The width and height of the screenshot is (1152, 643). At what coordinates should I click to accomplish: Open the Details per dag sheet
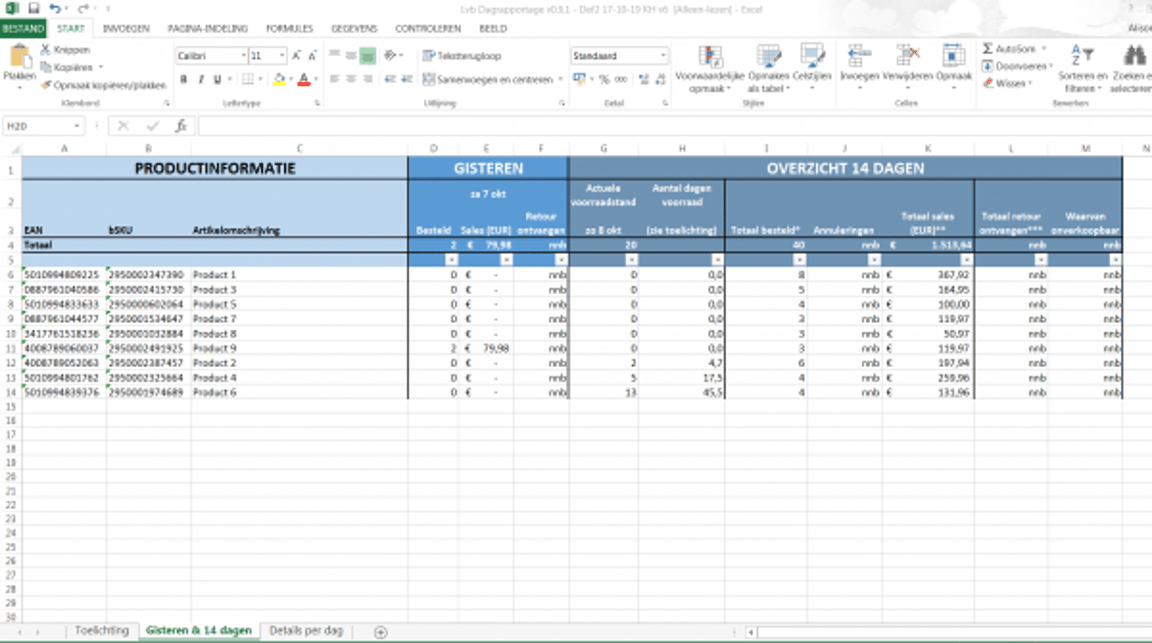coord(306,630)
